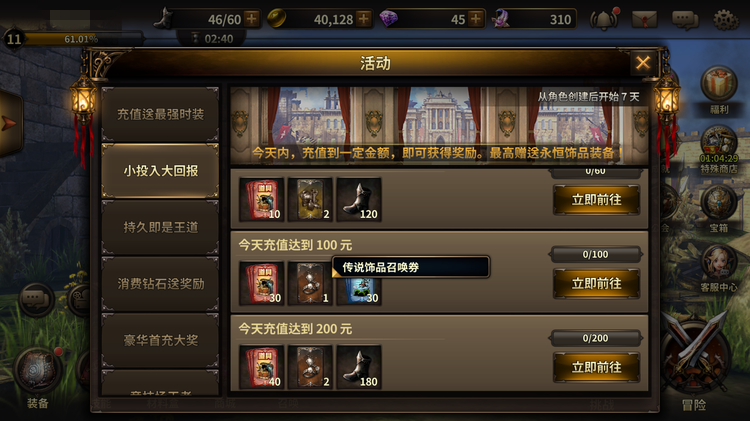Open the settings gear icon
This screenshot has height=421, width=750.
click(726, 20)
